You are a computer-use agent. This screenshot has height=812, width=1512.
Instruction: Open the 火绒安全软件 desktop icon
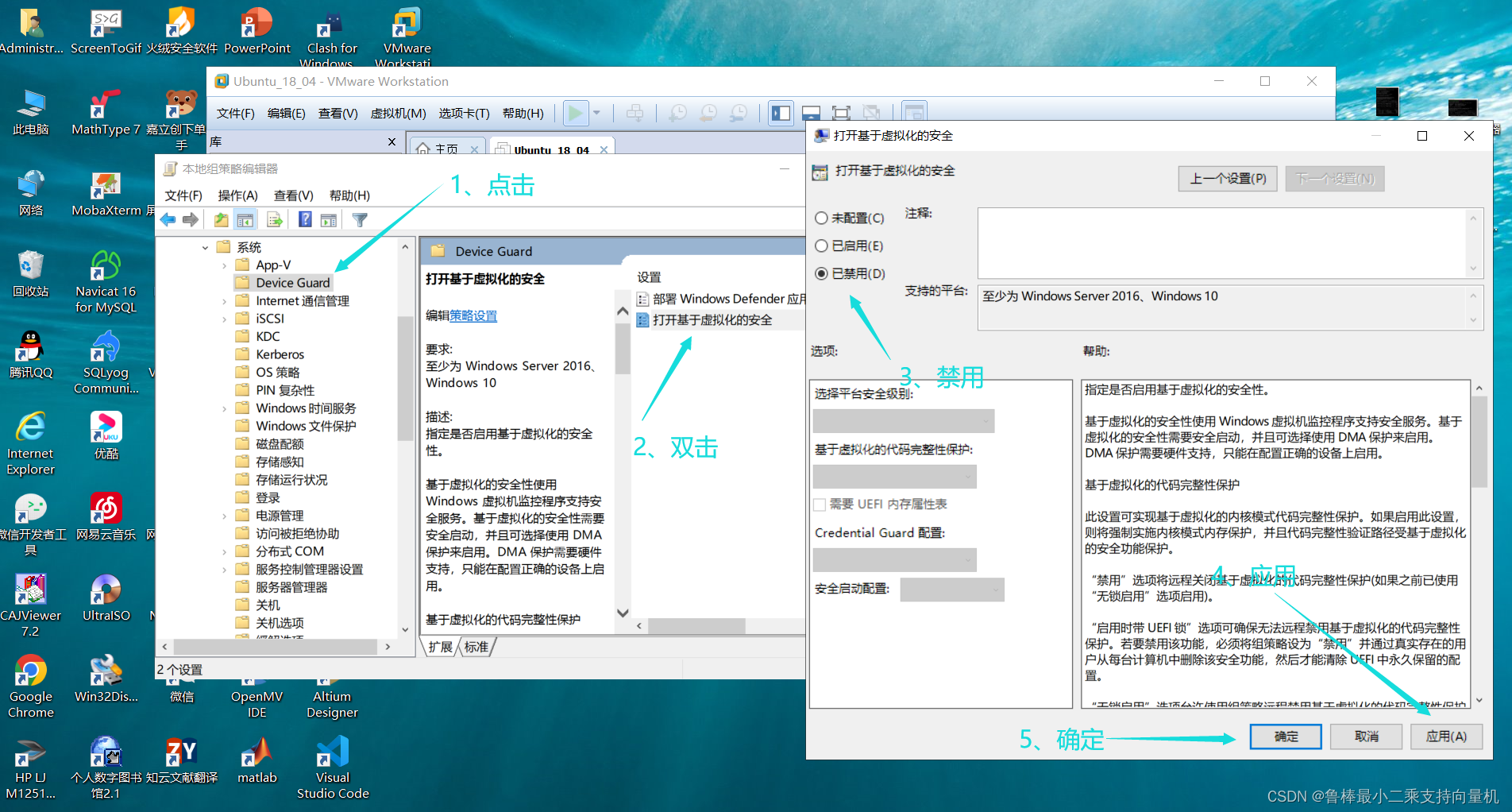coord(181,30)
